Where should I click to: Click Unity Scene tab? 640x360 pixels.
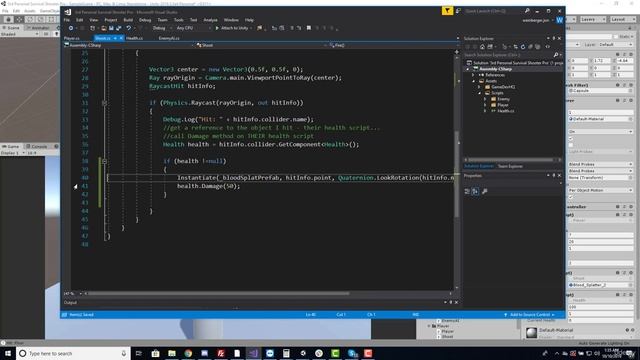click(x=11, y=27)
